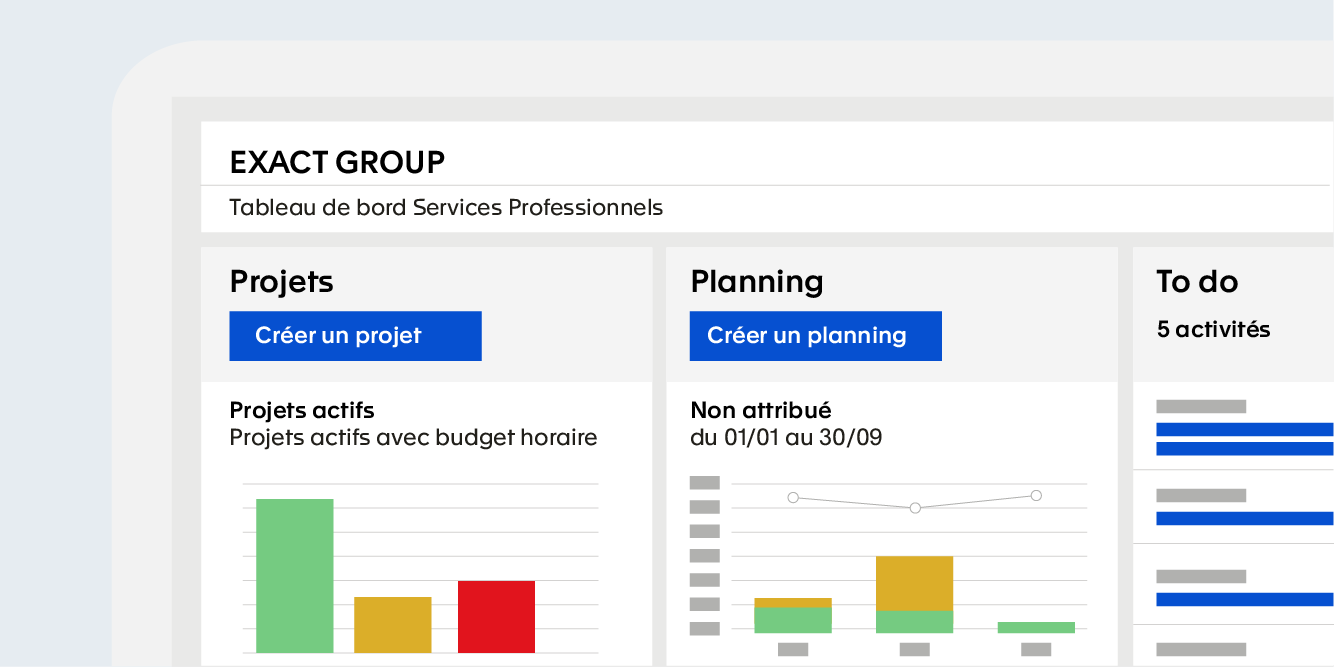Select the green bar in Projets chart
The width and height of the screenshot is (1334, 667).
click(295, 576)
